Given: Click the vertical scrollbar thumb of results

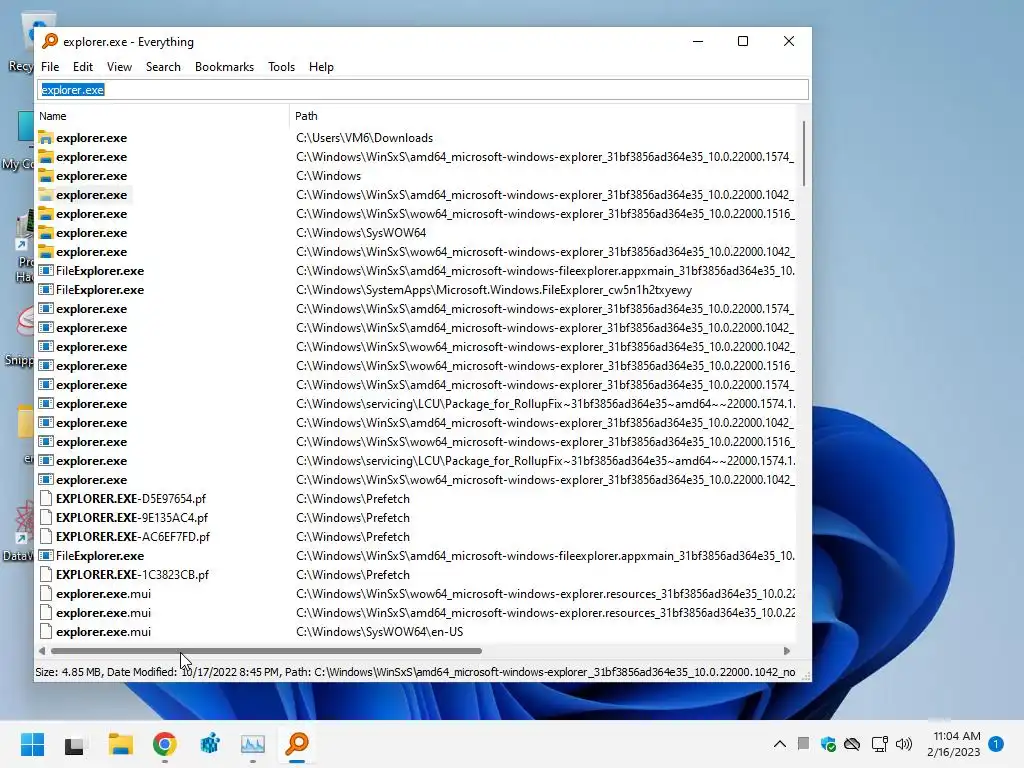Looking at the screenshot, I should click(803, 153).
